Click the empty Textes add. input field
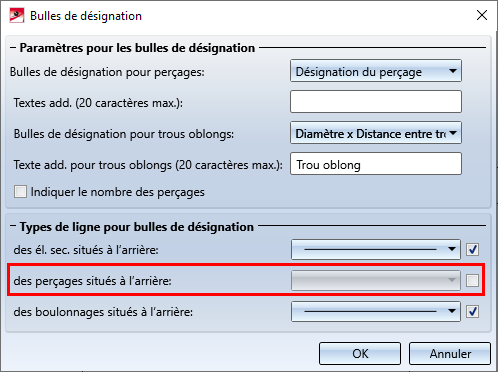 (x=376, y=102)
